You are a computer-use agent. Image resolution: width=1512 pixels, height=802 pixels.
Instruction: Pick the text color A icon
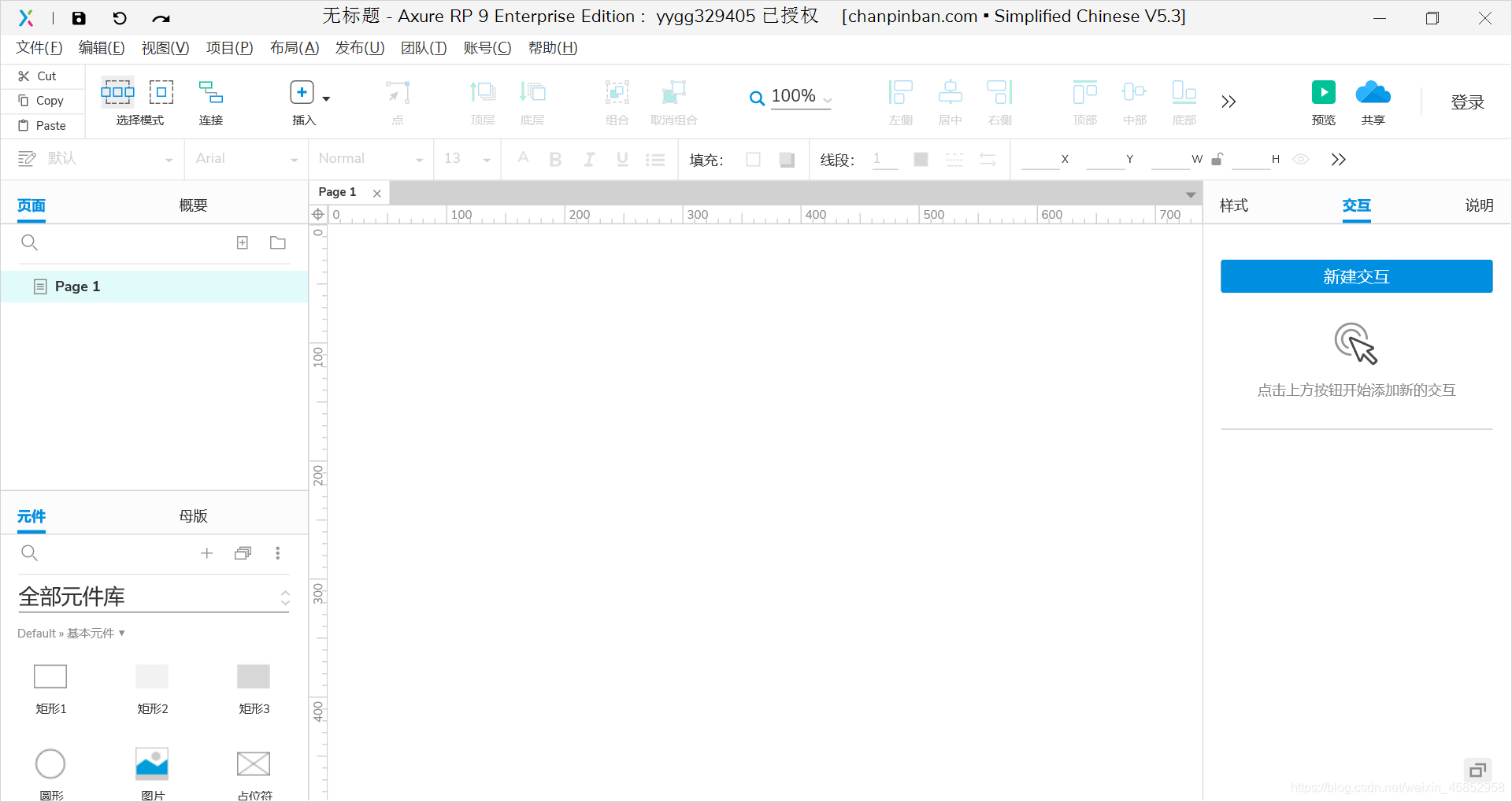pyautogui.click(x=523, y=158)
